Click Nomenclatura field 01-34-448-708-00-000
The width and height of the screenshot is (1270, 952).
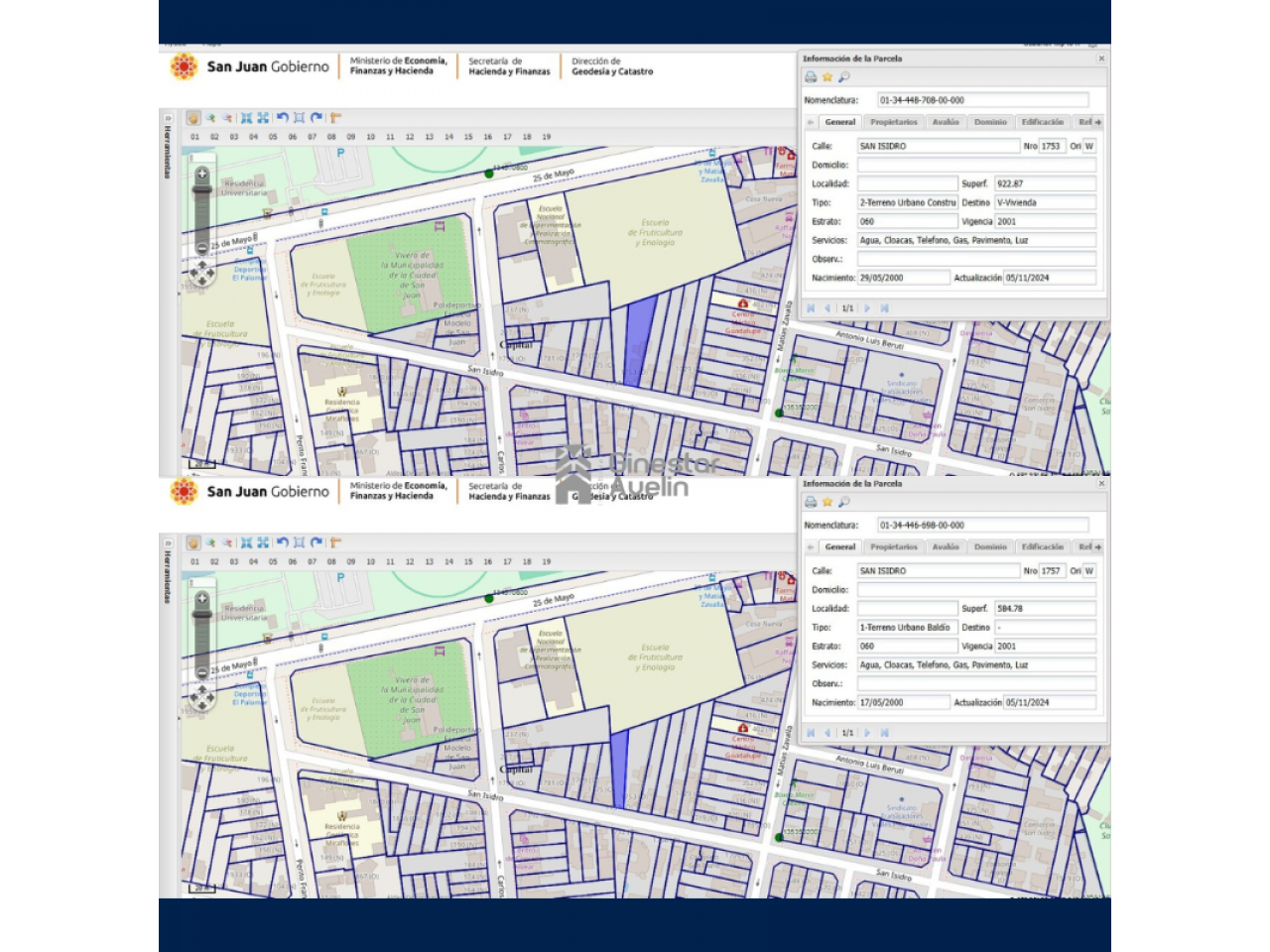tap(982, 100)
